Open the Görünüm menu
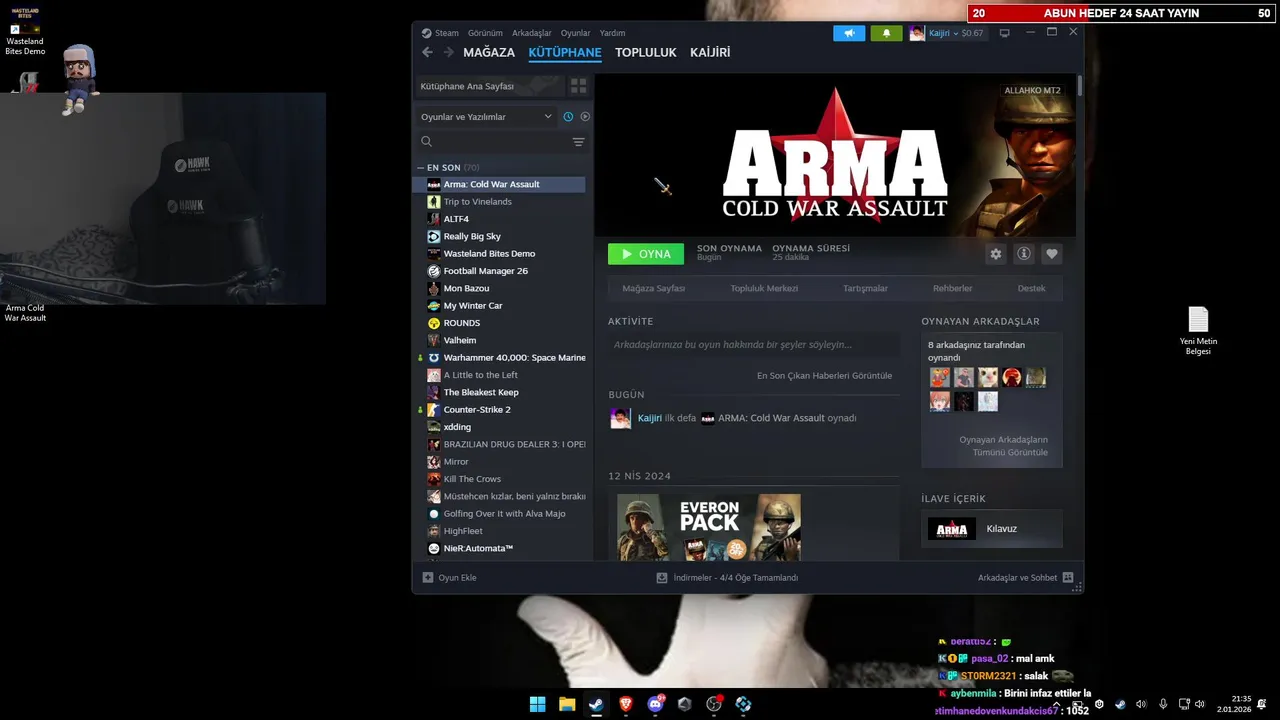Viewport: 1280px width, 720px height. tap(486, 33)
